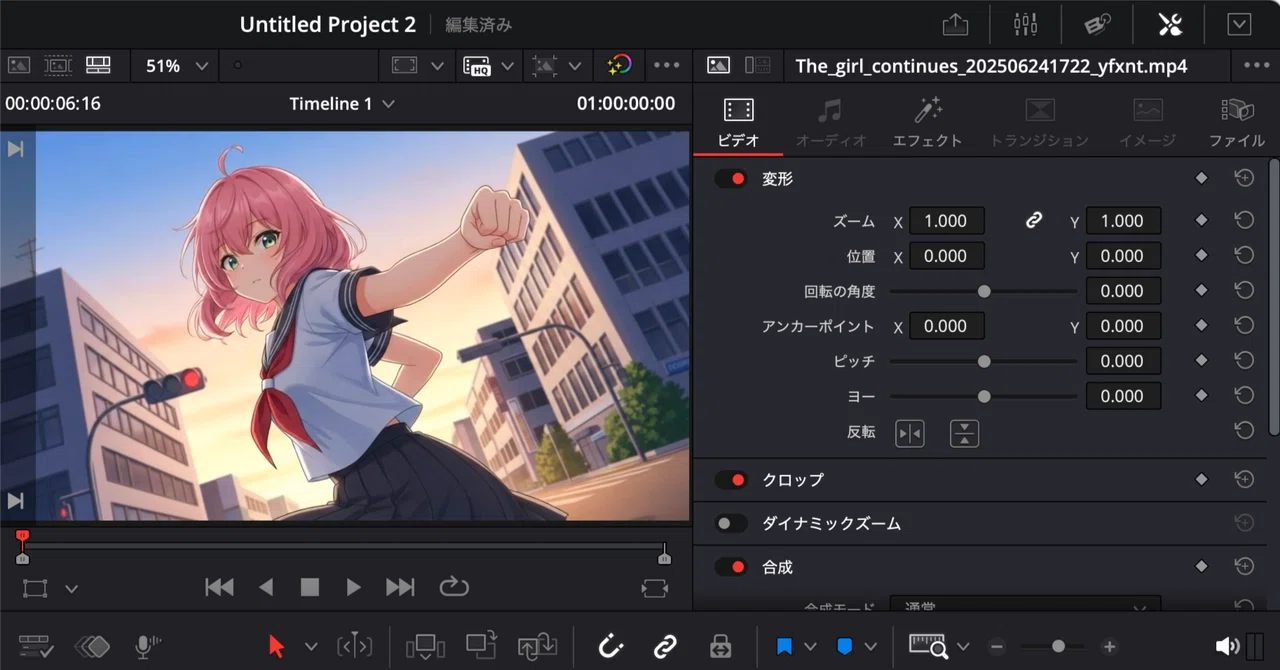Click the timeline zoom magnifier icon
The width and height of the screenshot is (1280, 670).
(929, 647)
